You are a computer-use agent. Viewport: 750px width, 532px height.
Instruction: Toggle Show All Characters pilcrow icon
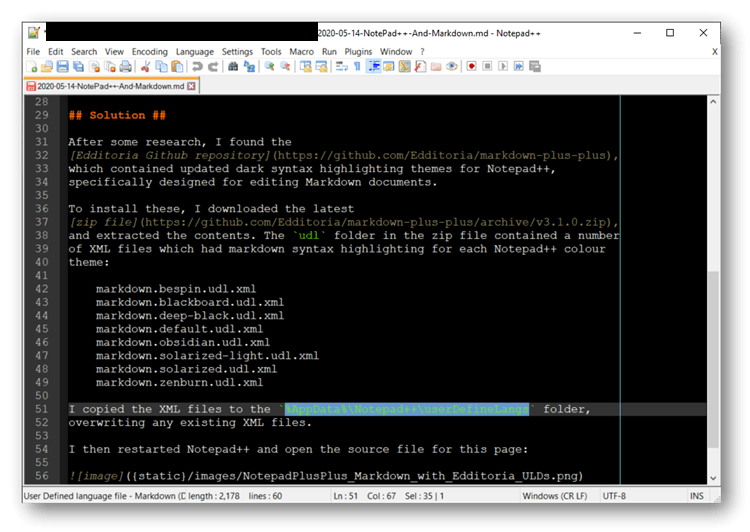point(357,66)
